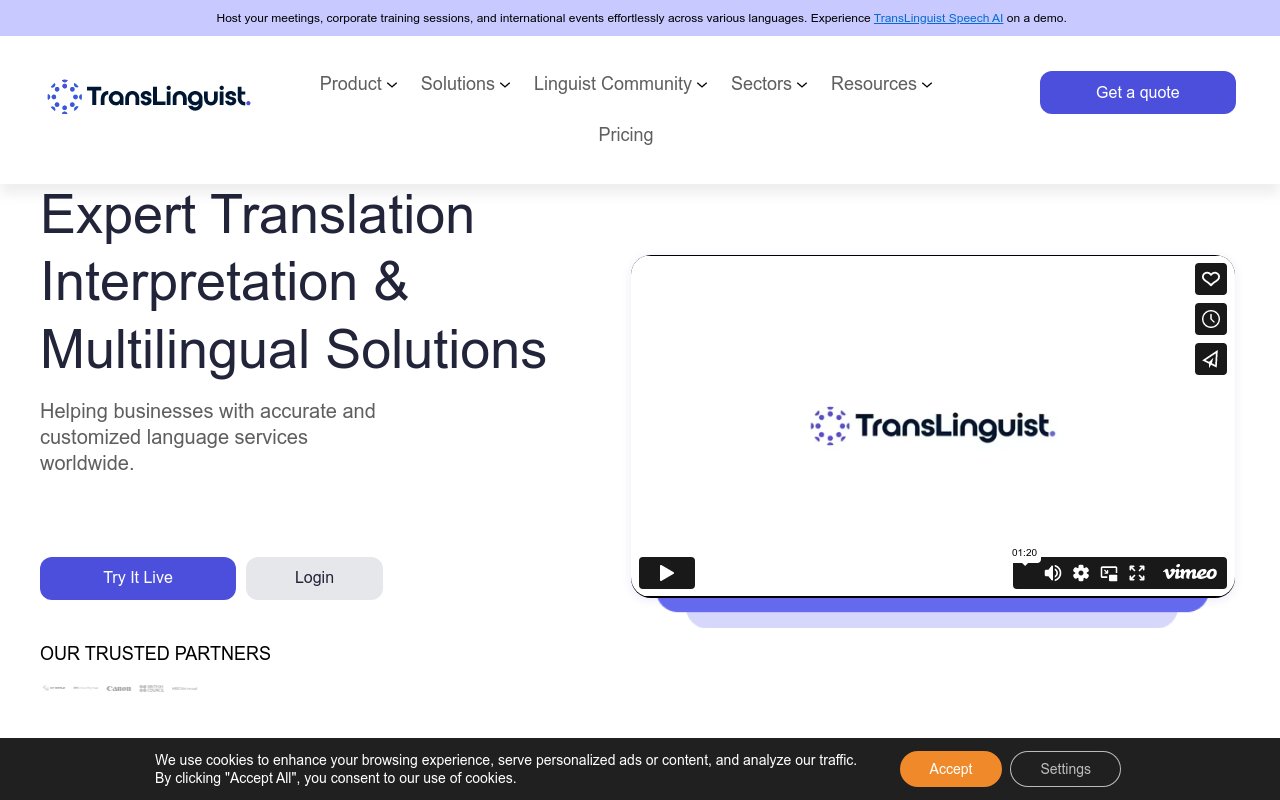
Task: Click the video thumbnail TransLinguist logo
Action: point(933,426)
